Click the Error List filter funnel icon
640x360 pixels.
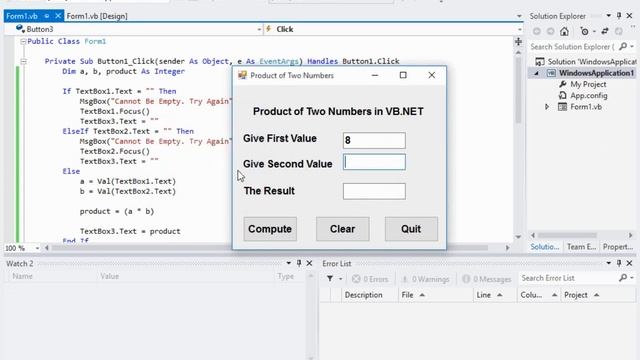click(x=330, y=278)
